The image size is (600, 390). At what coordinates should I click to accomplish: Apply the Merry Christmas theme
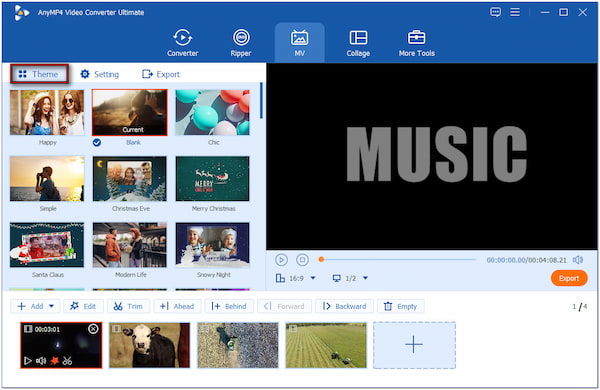tap(212, 178)
